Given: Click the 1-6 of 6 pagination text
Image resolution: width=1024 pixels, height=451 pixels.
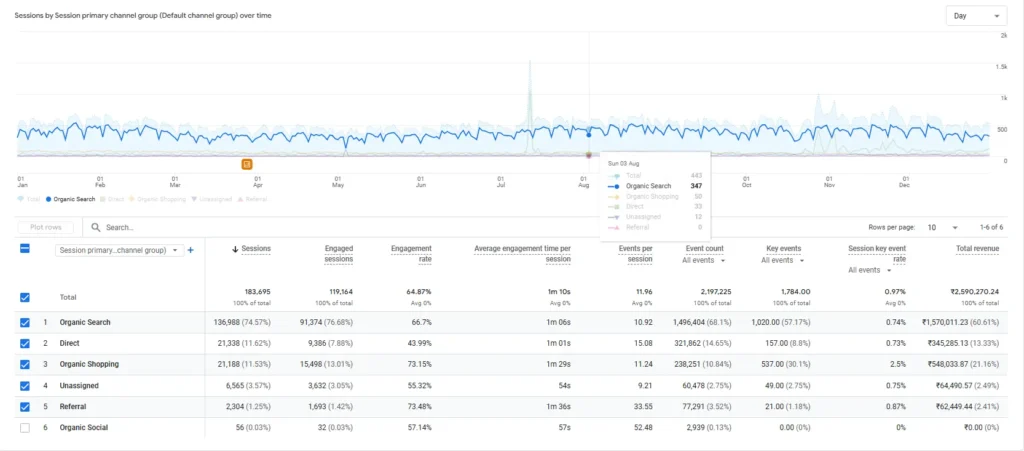Looking at the screenshot, I should click(991, 228).
